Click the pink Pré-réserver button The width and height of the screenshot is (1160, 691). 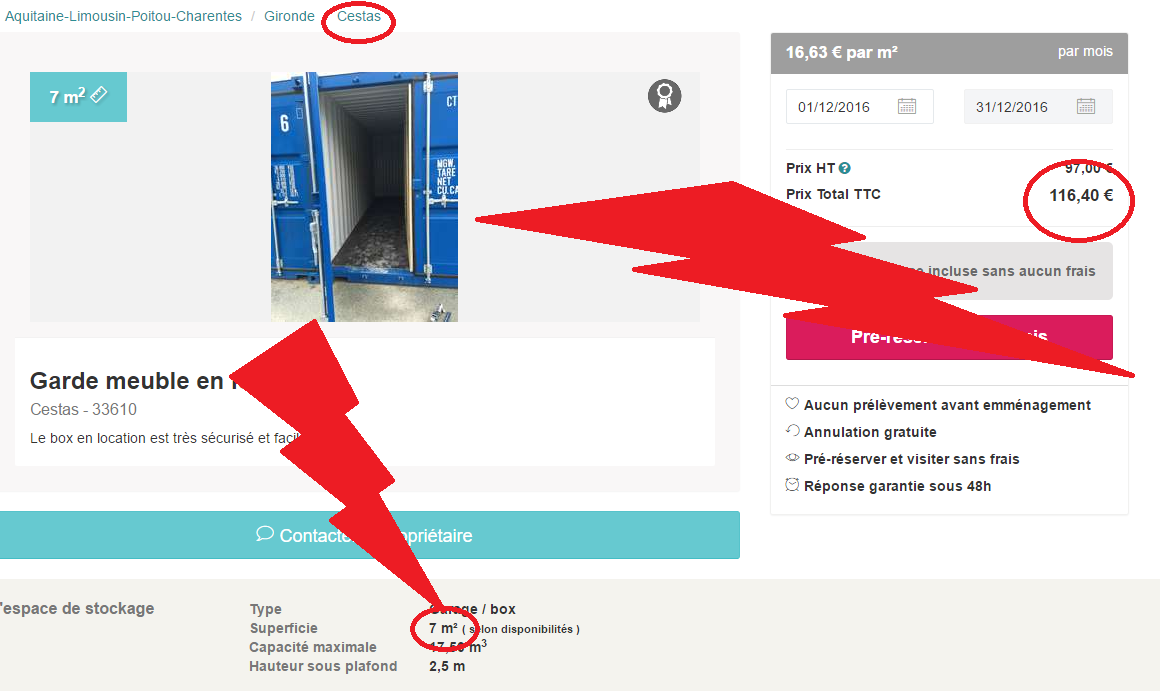[949, 337]
